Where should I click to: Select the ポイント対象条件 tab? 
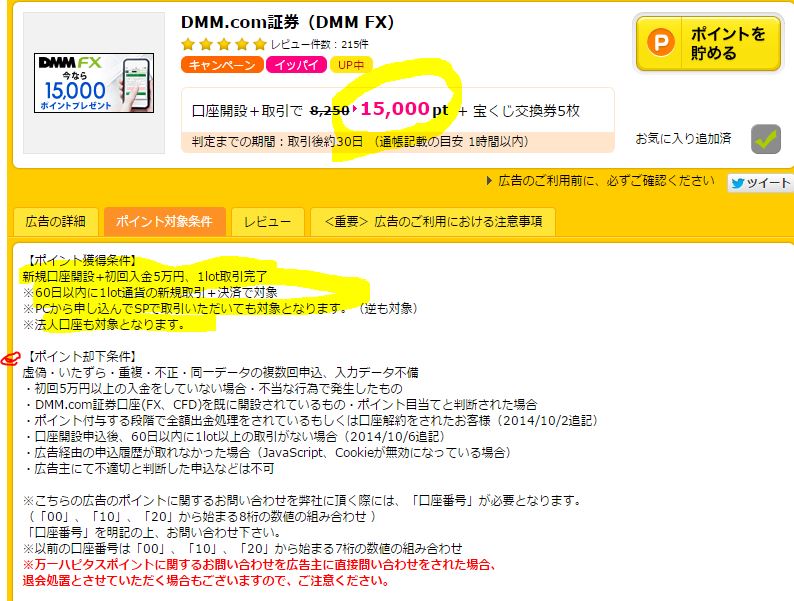click(164, 221)
